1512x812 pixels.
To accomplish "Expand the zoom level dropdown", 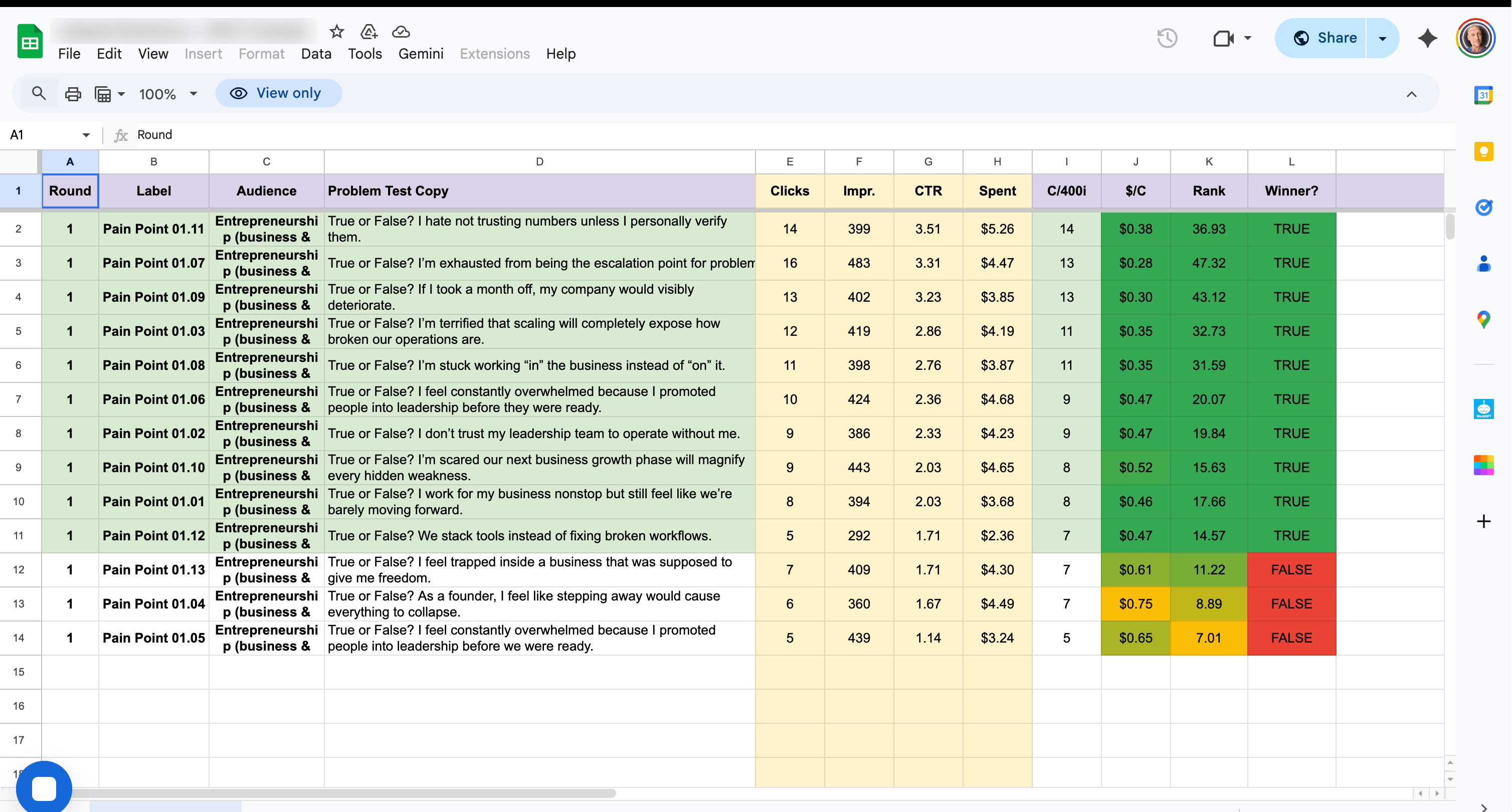I will click(193, 94).
